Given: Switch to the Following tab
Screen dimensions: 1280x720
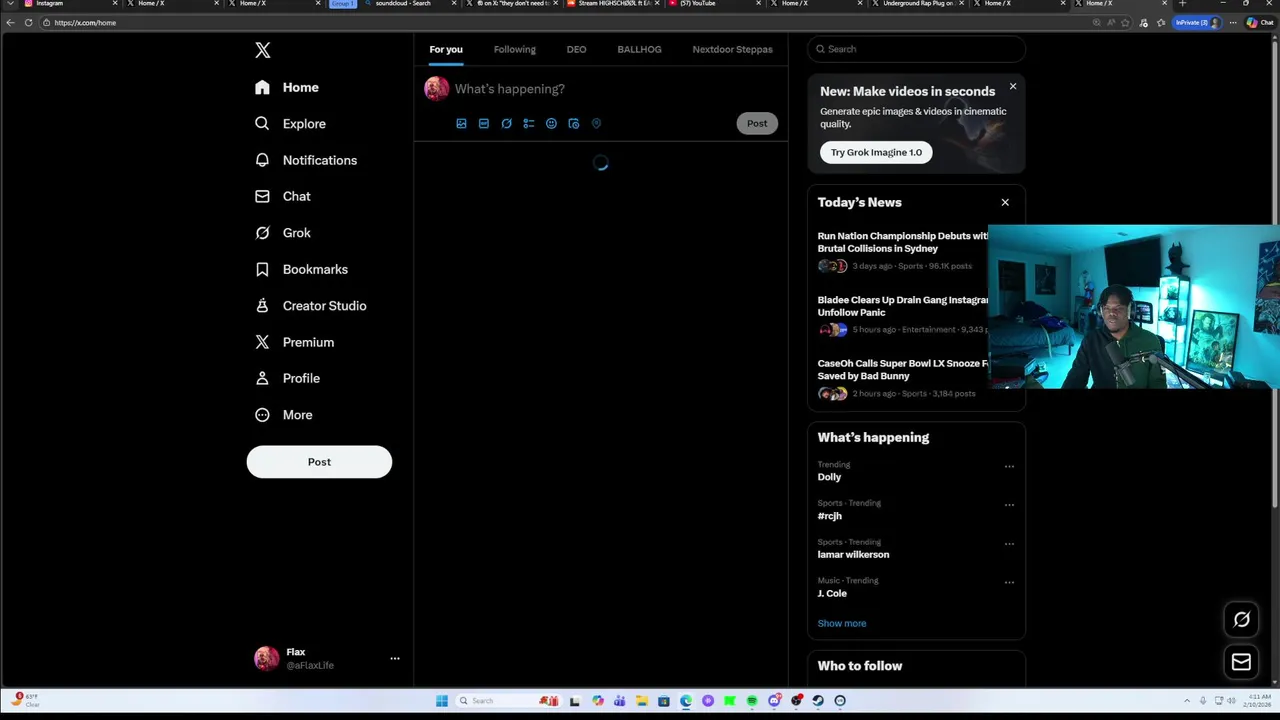Looking at the screenshot, I should pyautogui.click(x=515, y=49).
